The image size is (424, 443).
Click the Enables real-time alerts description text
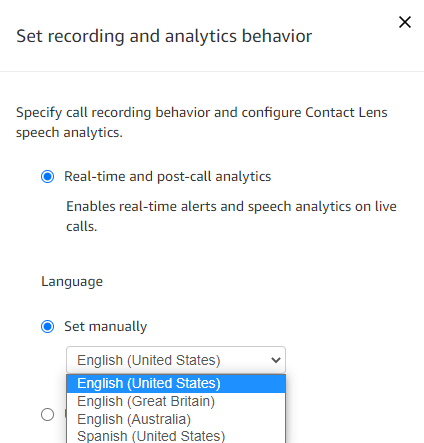(231, 216)
